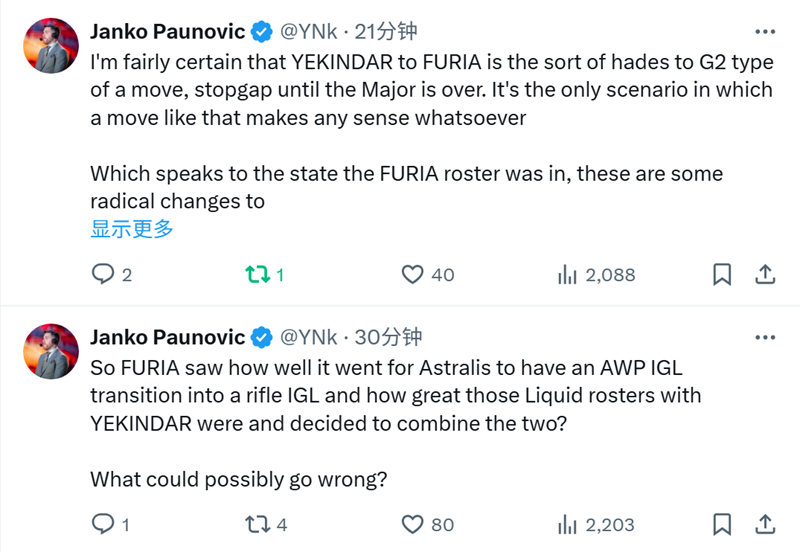800x552 pixels.
Task: Expand the first tweet with 显示更多
Action: pyautogui.click(x=132, y=229)
